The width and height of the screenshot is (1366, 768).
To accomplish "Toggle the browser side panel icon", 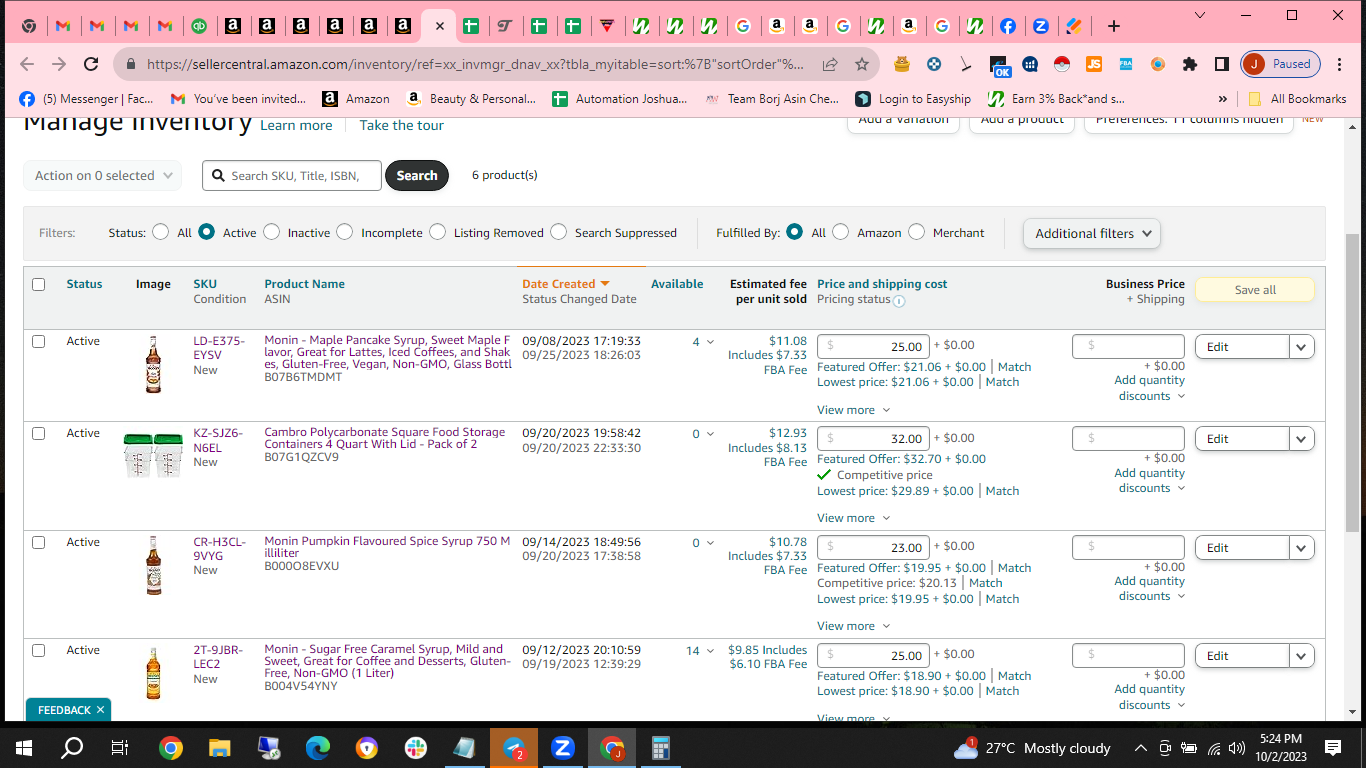I will coord(1221,64).
